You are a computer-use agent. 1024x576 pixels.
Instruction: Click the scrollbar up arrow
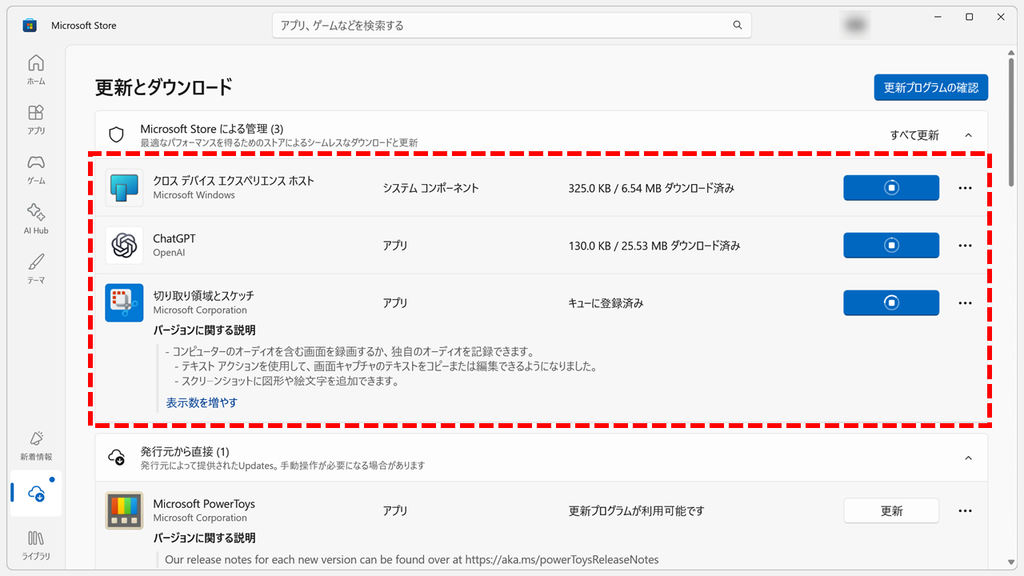(1012, 52)
